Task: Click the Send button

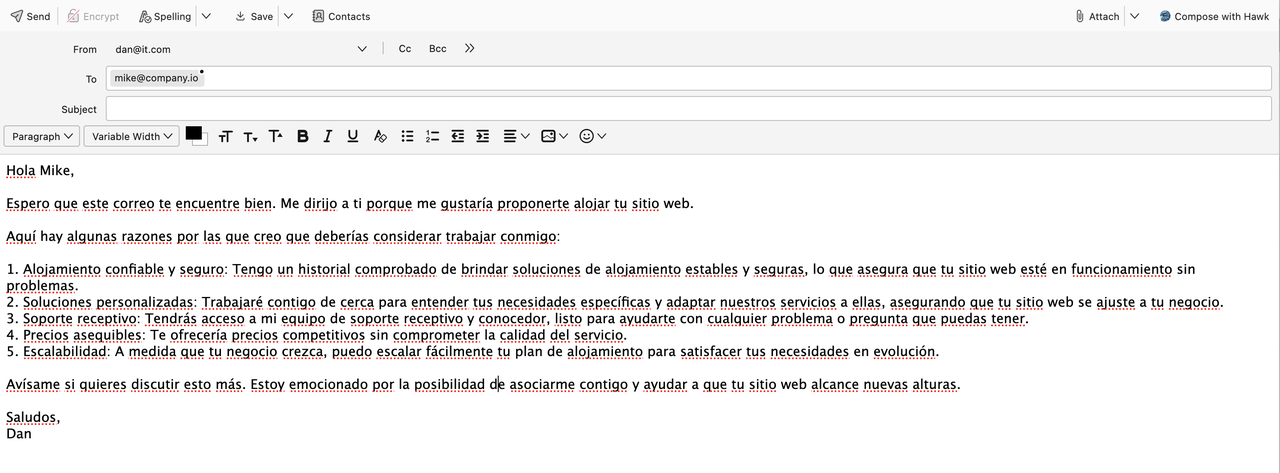Action: point(29,16)
